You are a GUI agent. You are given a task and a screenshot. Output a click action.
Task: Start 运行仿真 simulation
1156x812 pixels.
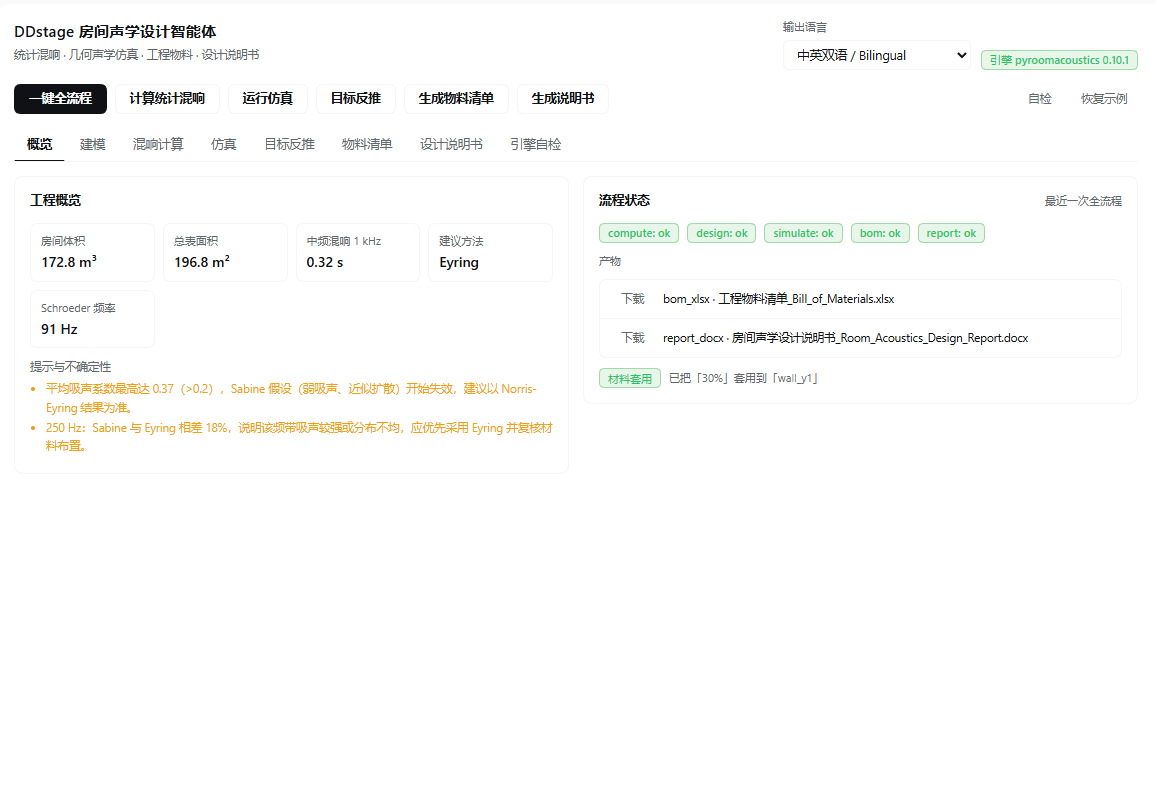pyautogui.click(x=268, y=99)
